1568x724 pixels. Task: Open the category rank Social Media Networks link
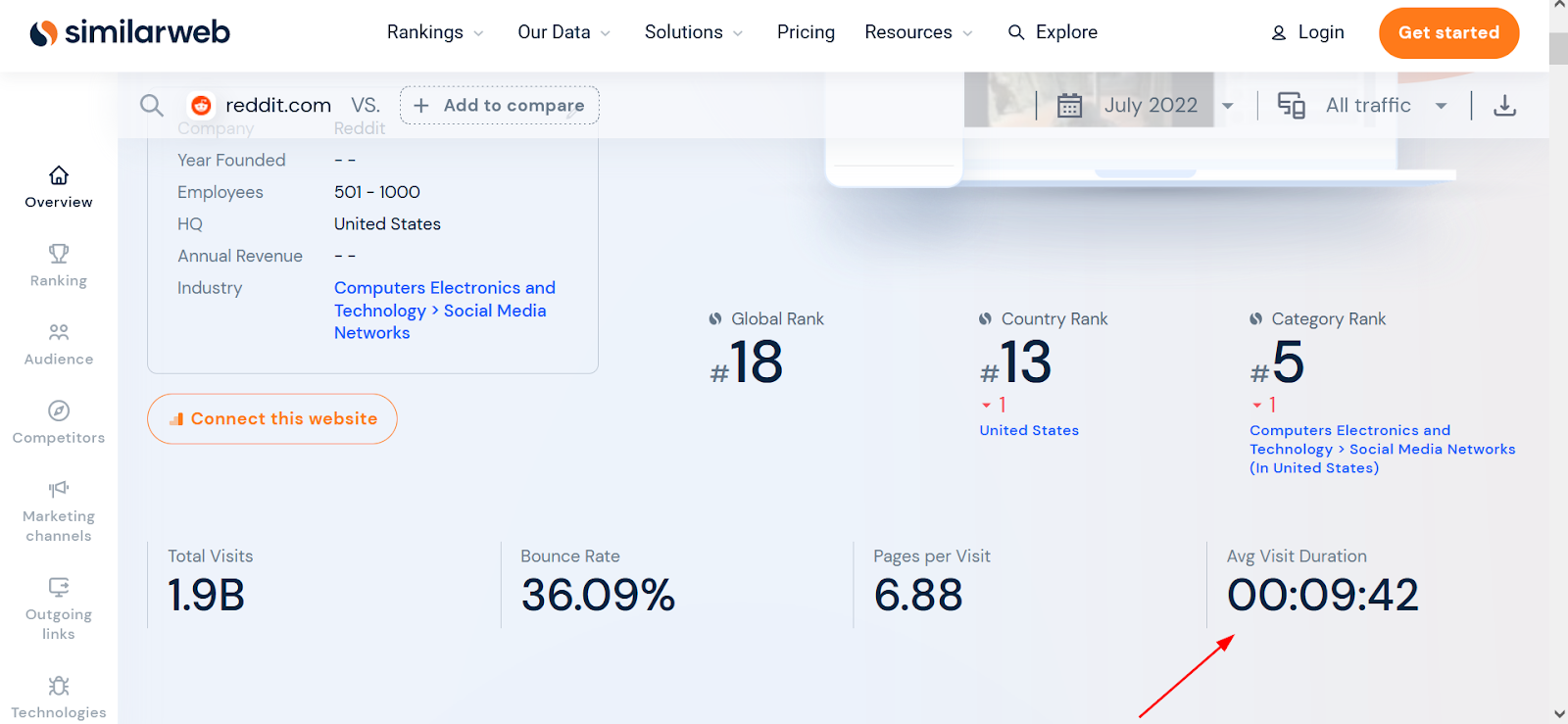pyautogui.click(x=1432, y=449)
